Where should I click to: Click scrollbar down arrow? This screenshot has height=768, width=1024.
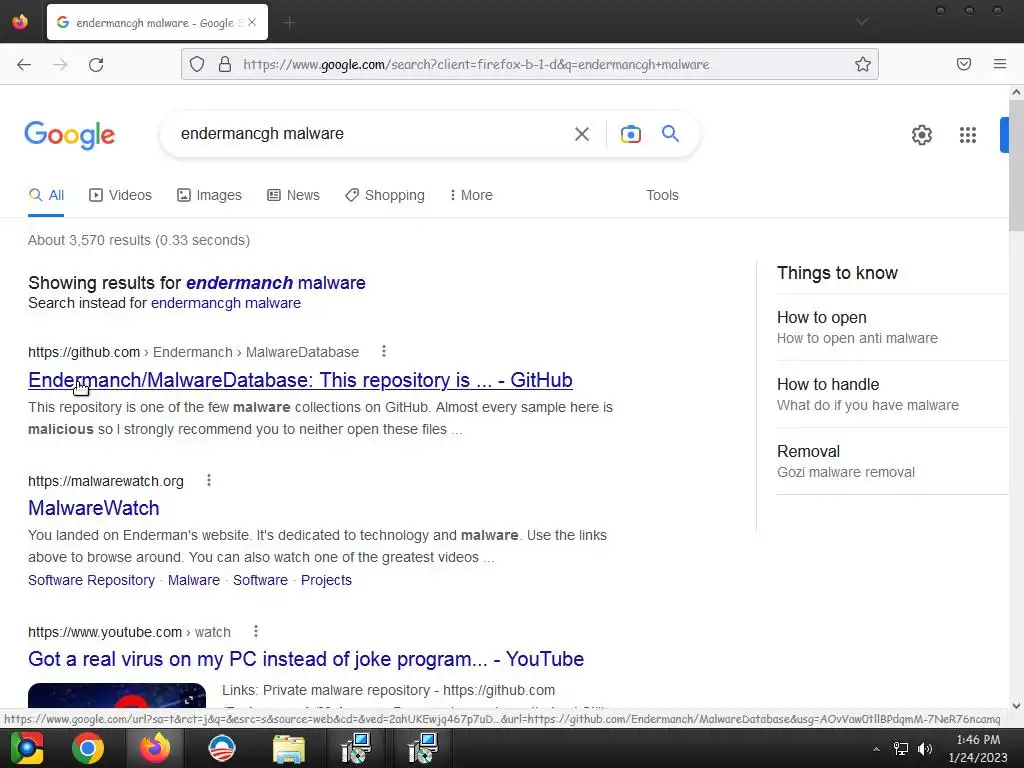click(x=1016, y=705)
